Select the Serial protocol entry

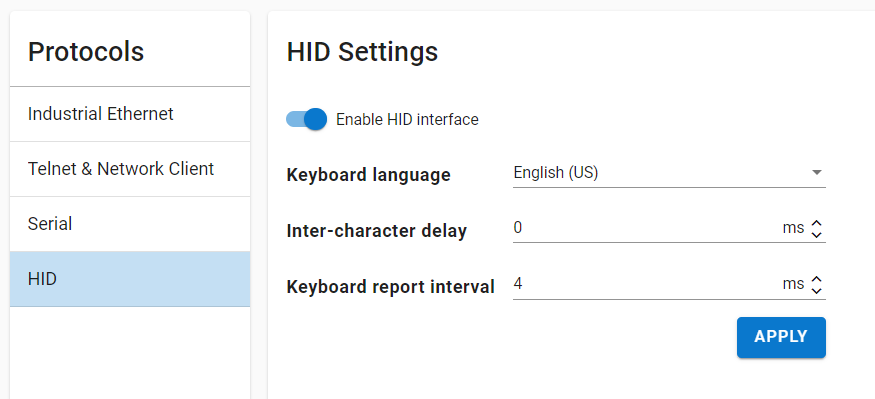point(130,224)
